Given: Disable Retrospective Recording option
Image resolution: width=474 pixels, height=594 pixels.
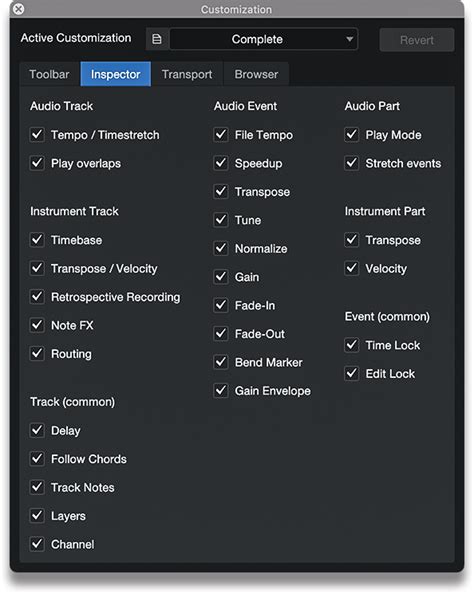Looking at the screenshot, I should click(37, 297).
